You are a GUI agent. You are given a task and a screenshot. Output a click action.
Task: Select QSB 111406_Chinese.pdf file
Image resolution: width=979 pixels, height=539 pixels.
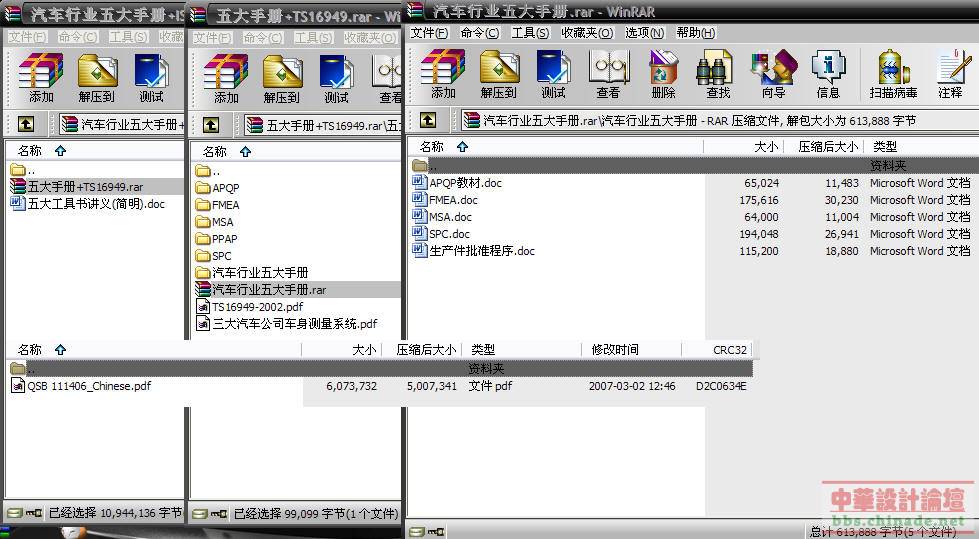click(81, 386)
